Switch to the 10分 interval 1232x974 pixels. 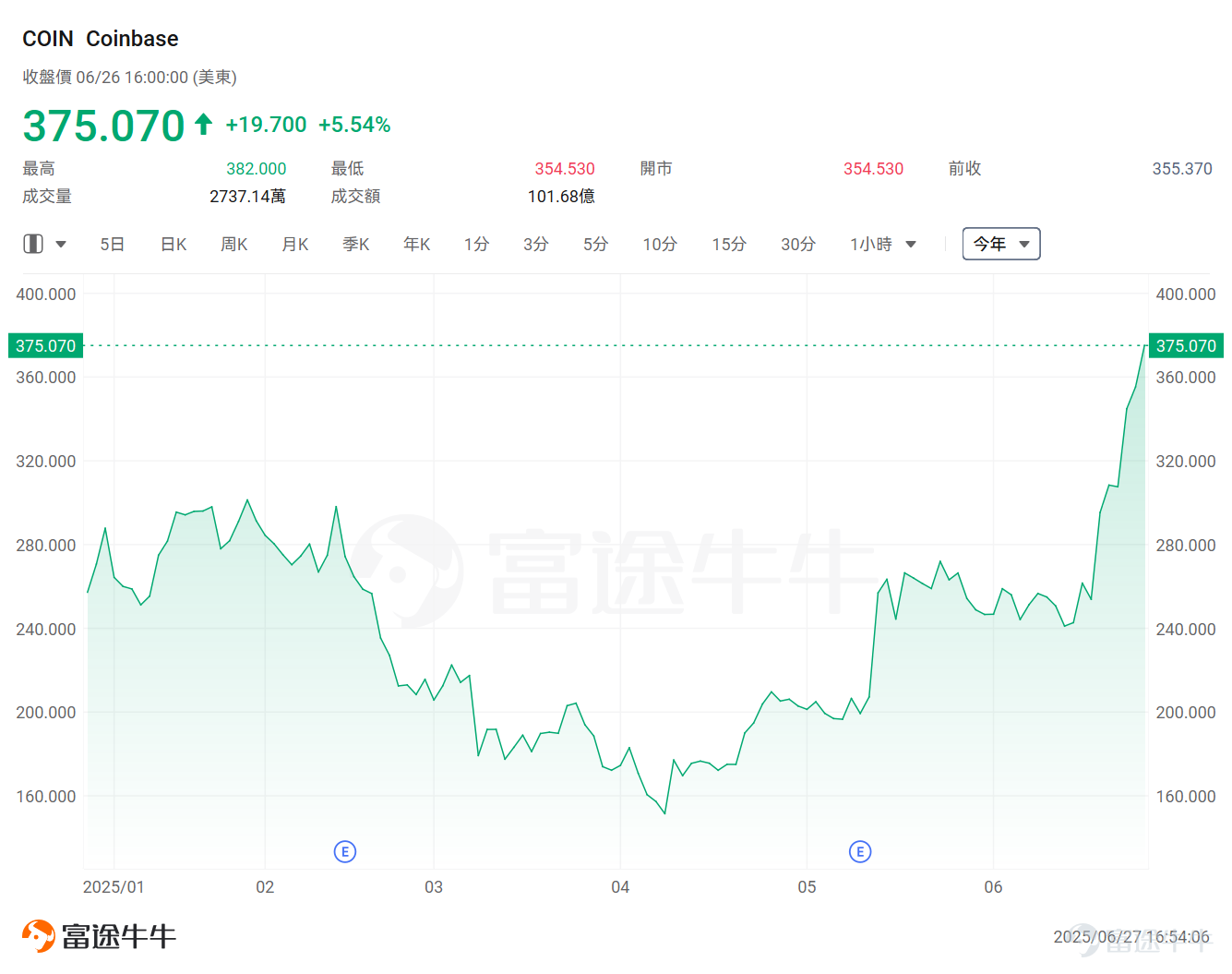pos(660,244)
